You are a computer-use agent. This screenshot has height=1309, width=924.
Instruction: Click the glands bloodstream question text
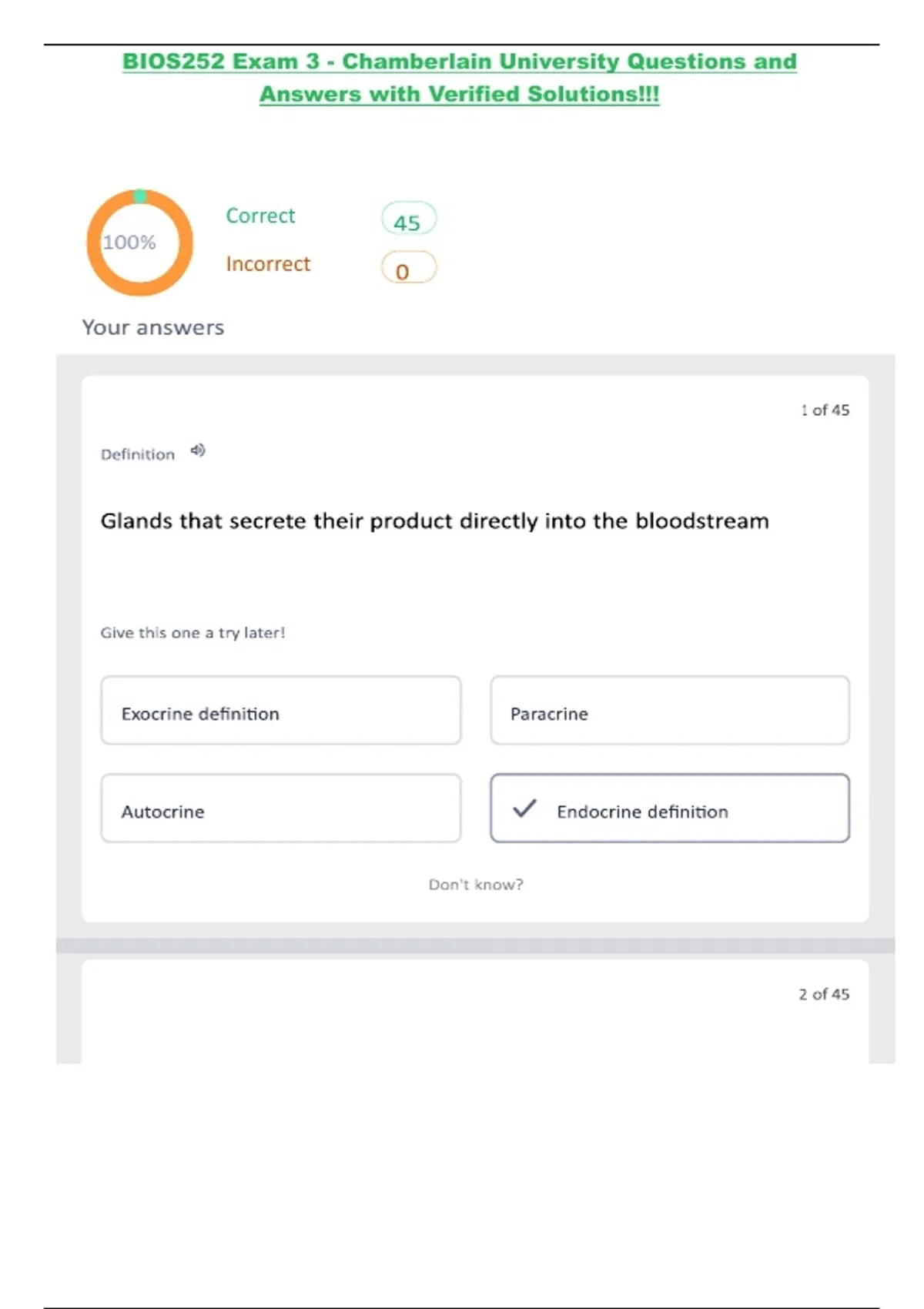[434, 521]
